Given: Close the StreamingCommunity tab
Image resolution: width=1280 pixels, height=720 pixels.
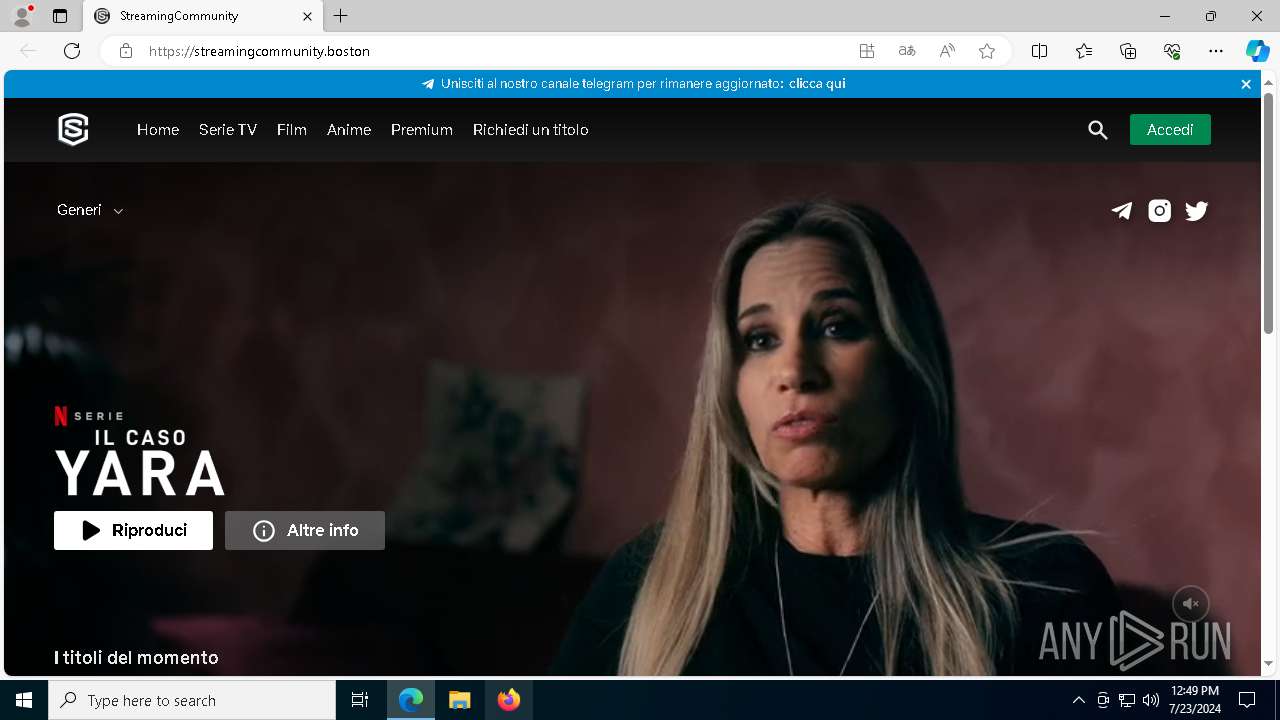Looking at the screenshot, I should coord(308,16).
